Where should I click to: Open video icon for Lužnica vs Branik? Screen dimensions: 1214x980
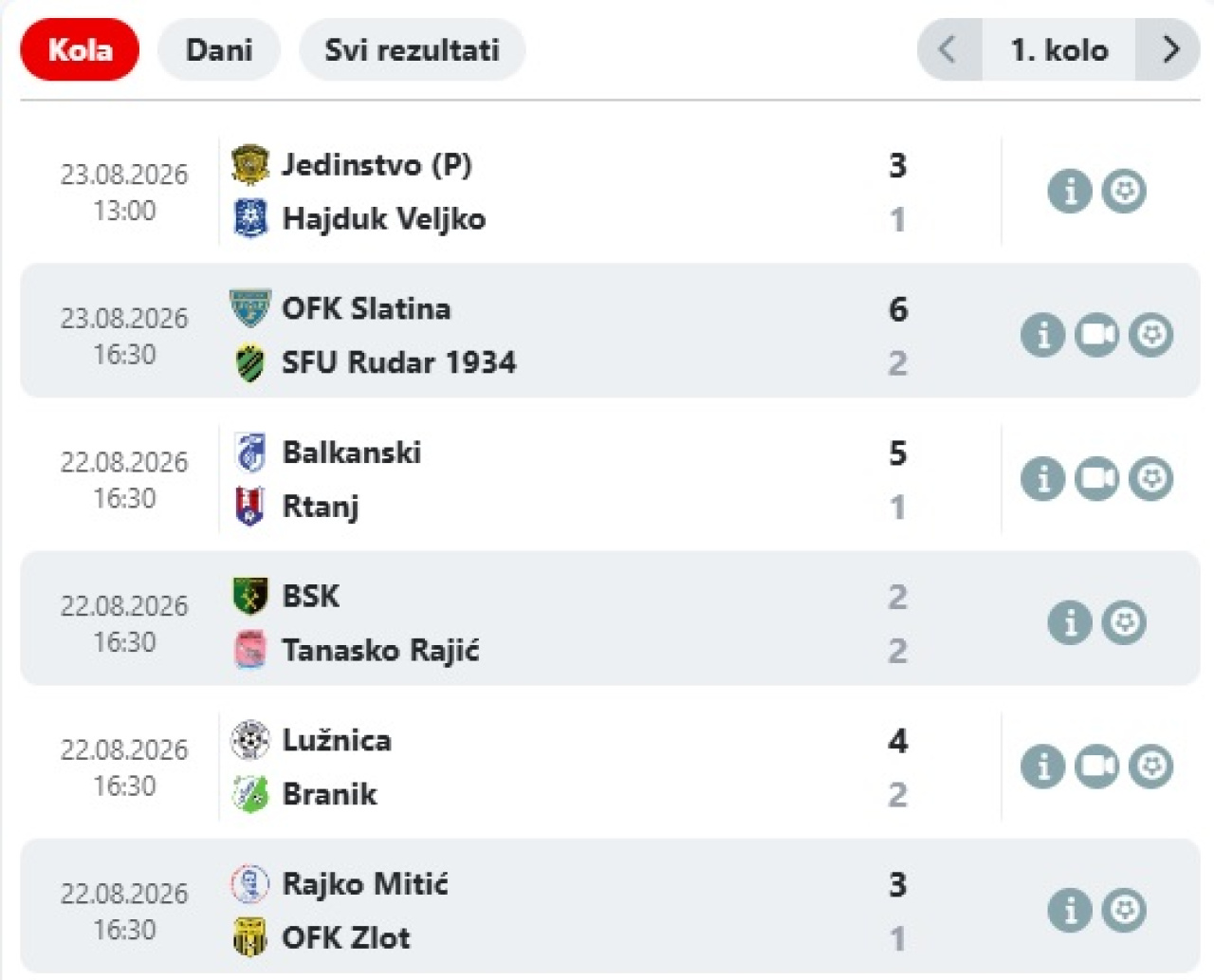point(1097,767)
